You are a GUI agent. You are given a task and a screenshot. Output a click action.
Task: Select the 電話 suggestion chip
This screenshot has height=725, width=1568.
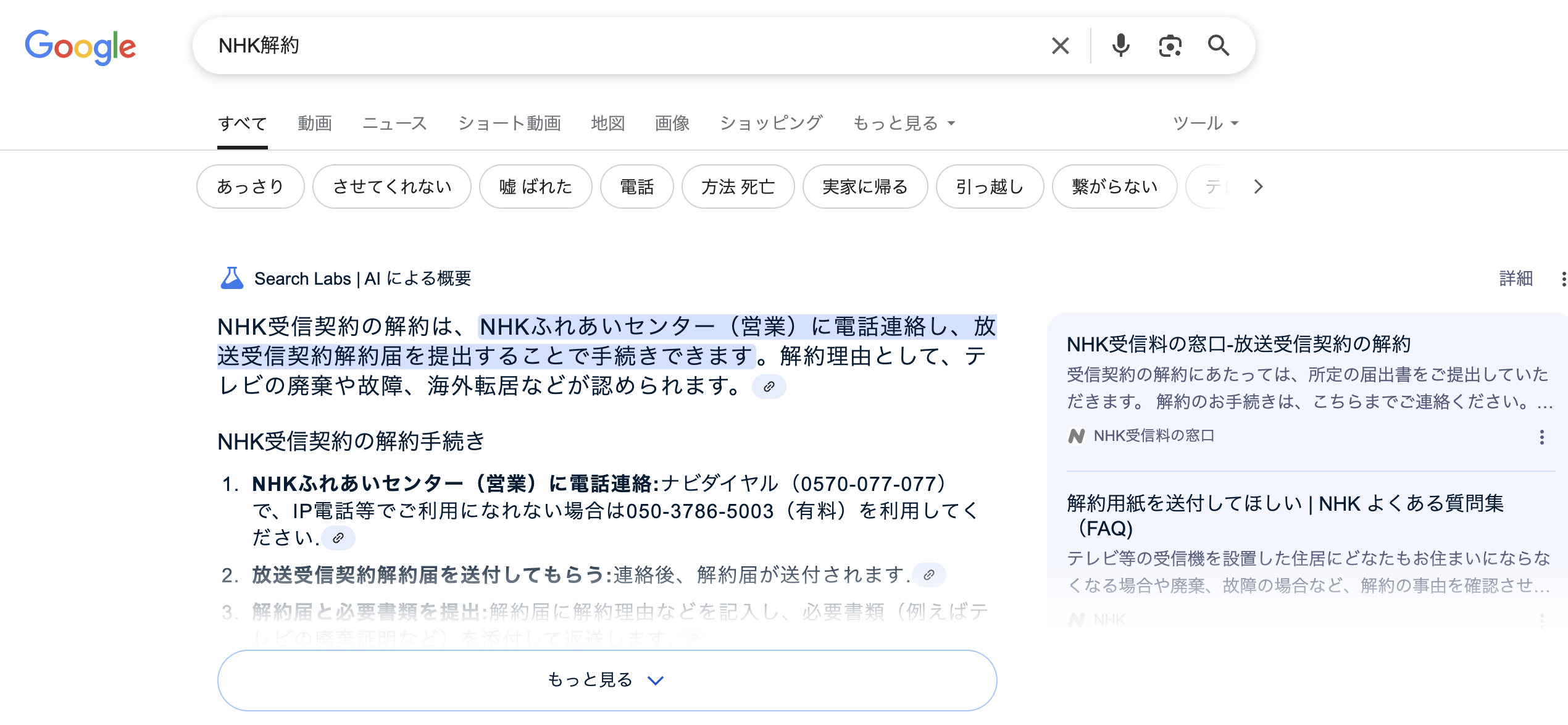(636, 186)
